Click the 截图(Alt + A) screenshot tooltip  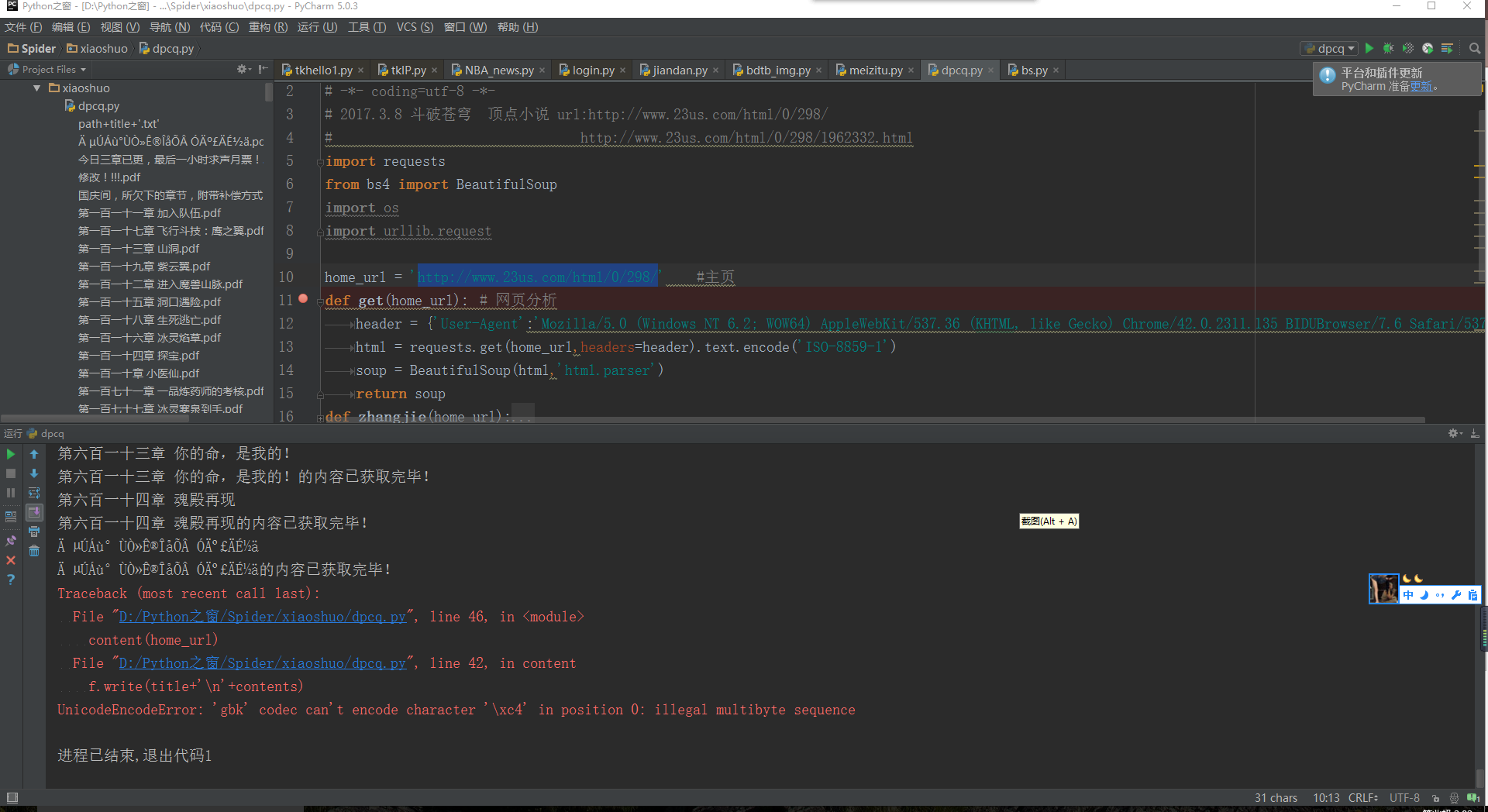pos(1049,521)
